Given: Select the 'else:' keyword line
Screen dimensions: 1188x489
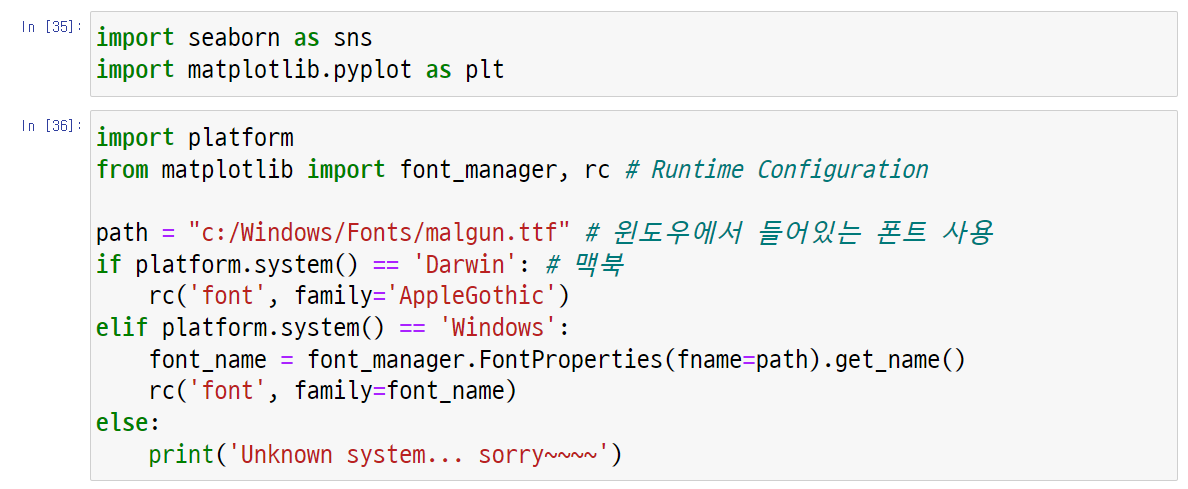Looking at the screenshot, I should pos(129,422).
